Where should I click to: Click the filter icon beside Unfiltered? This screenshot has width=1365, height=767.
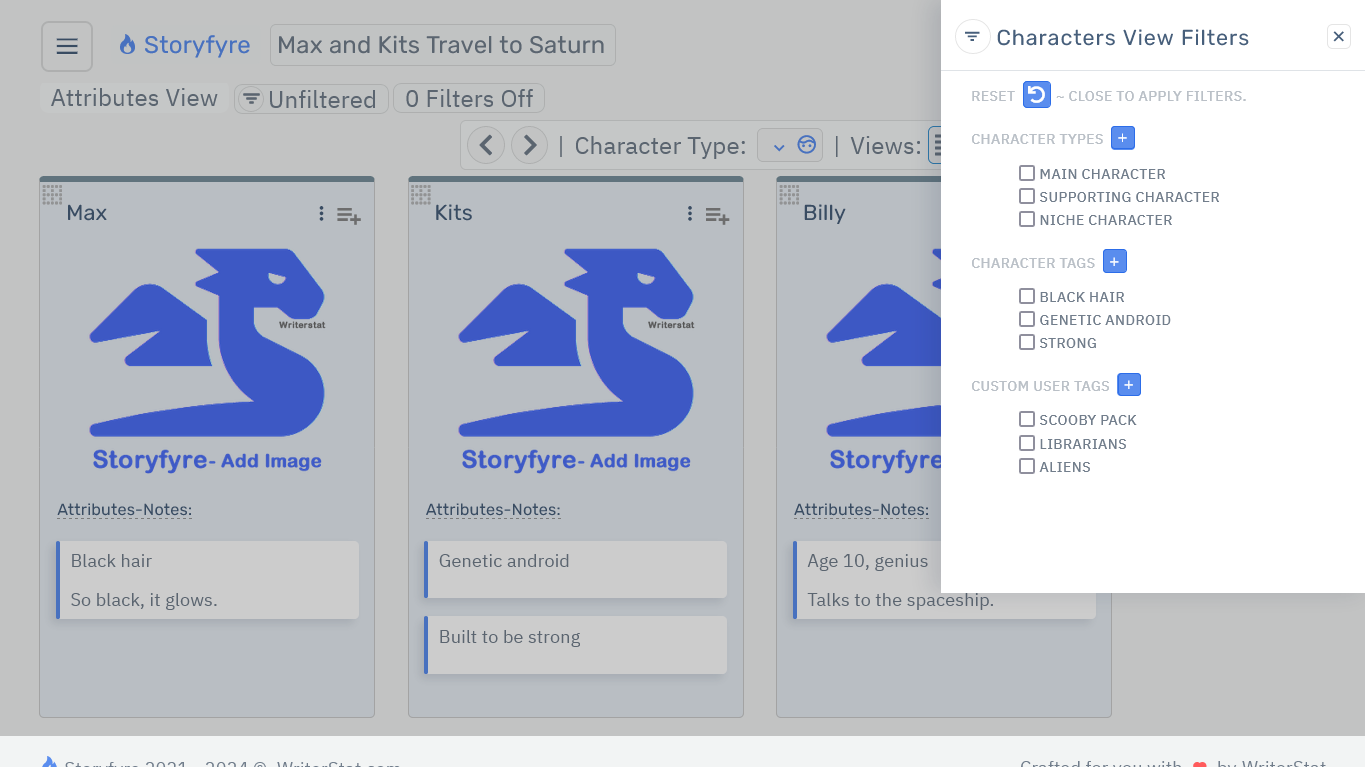(250, 99)
